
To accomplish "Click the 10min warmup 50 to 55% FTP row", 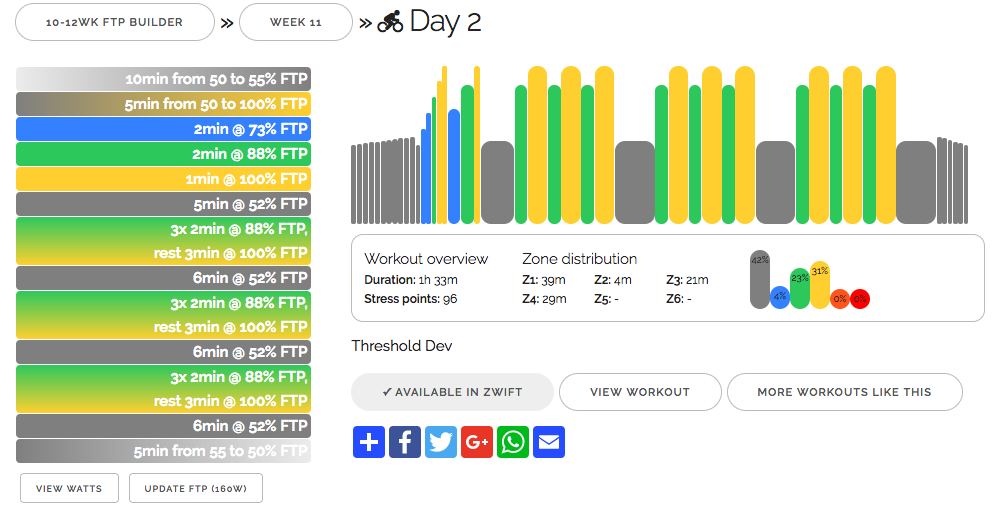I will (164, 79).
